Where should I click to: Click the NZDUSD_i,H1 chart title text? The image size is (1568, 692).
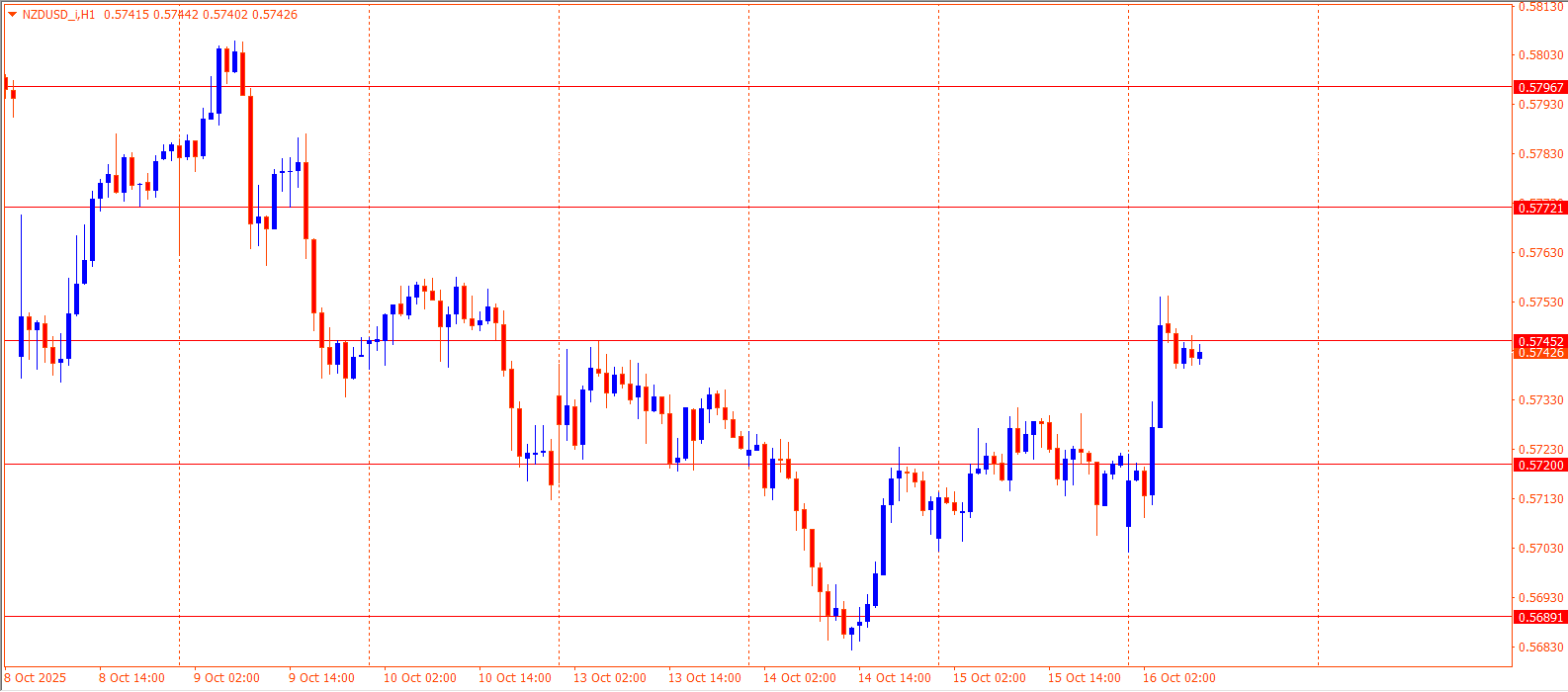point(59,15)
